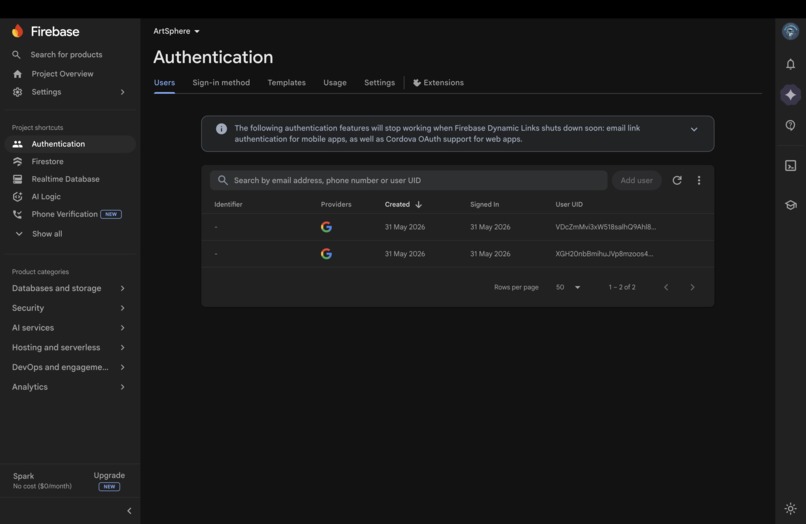Click User UID starting with VDcZmMvi3xW
Screen dimensions: 806x524
point(606,227)
